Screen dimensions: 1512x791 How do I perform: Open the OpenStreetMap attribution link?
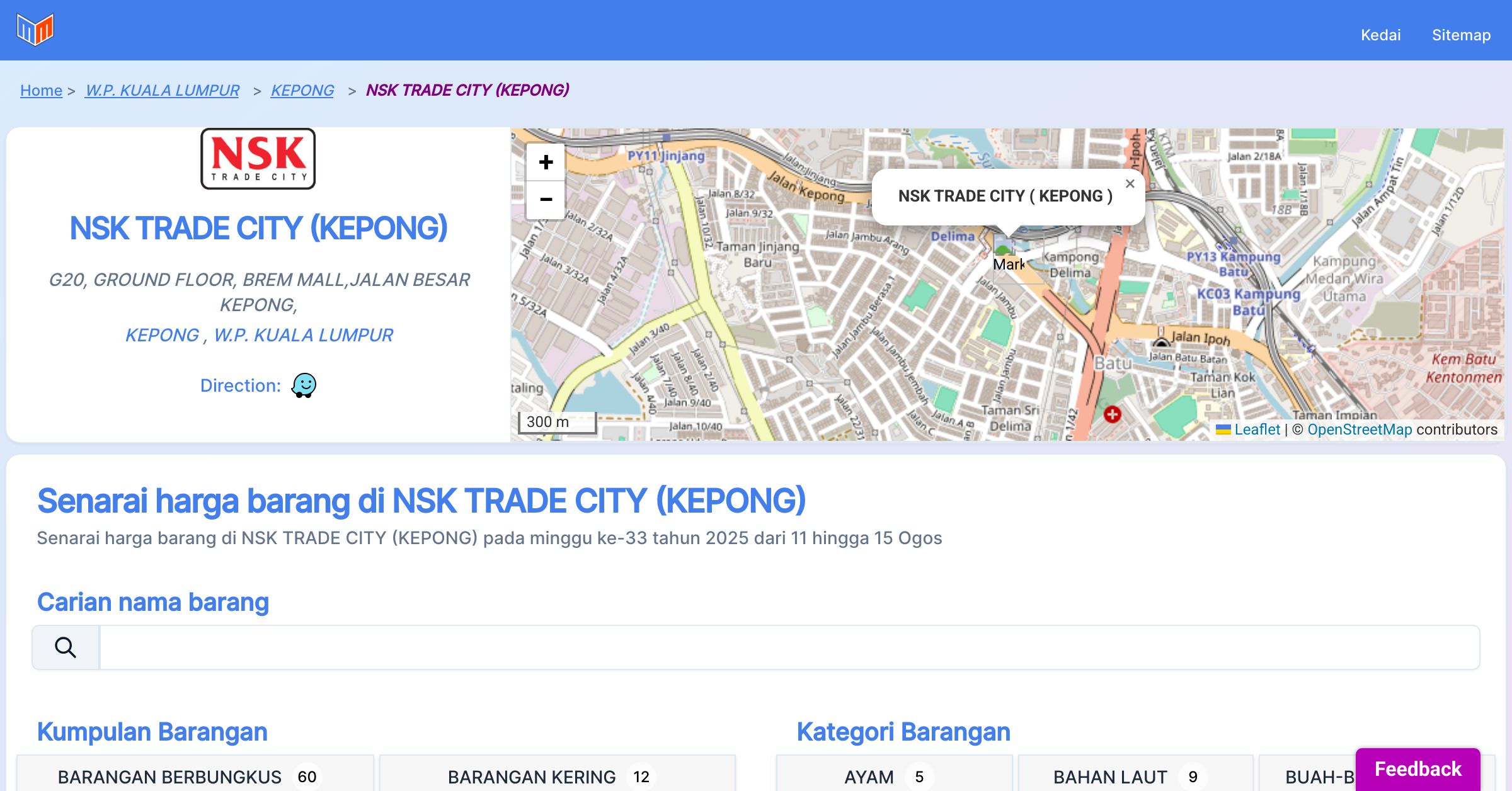pyautogui.click(x=1360, y=430)
